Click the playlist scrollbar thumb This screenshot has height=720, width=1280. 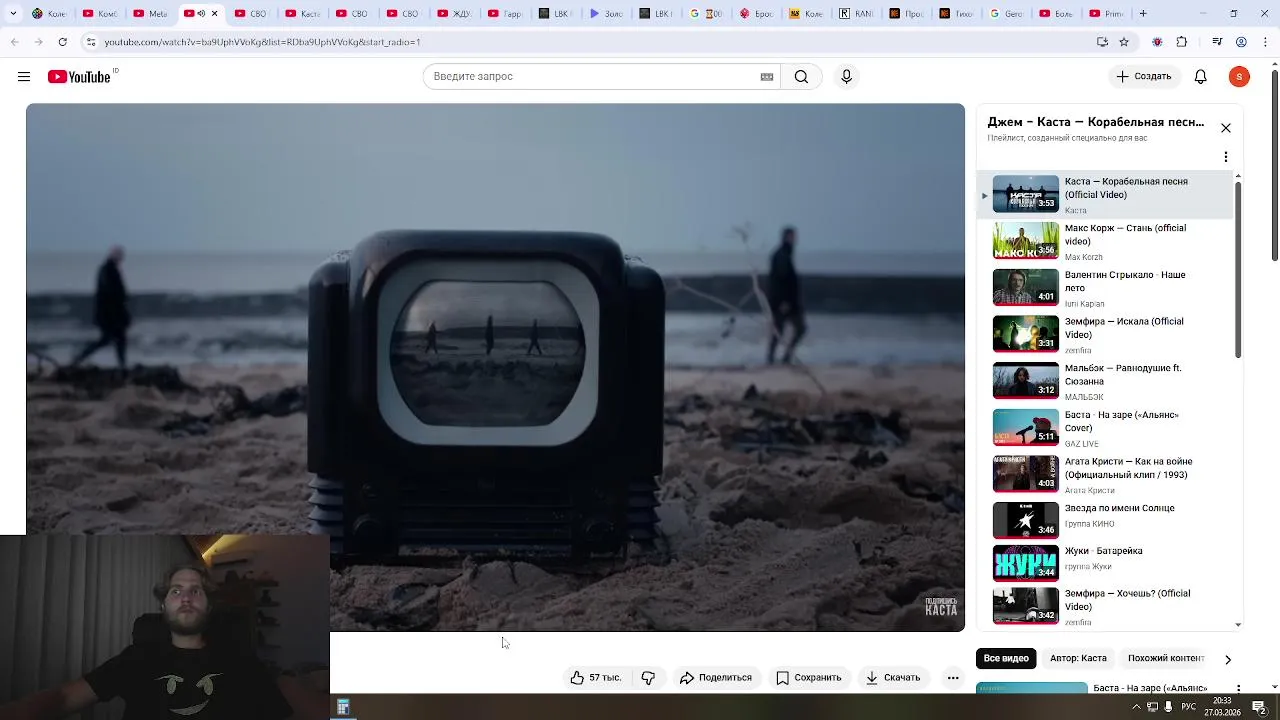click(1238, 270)
